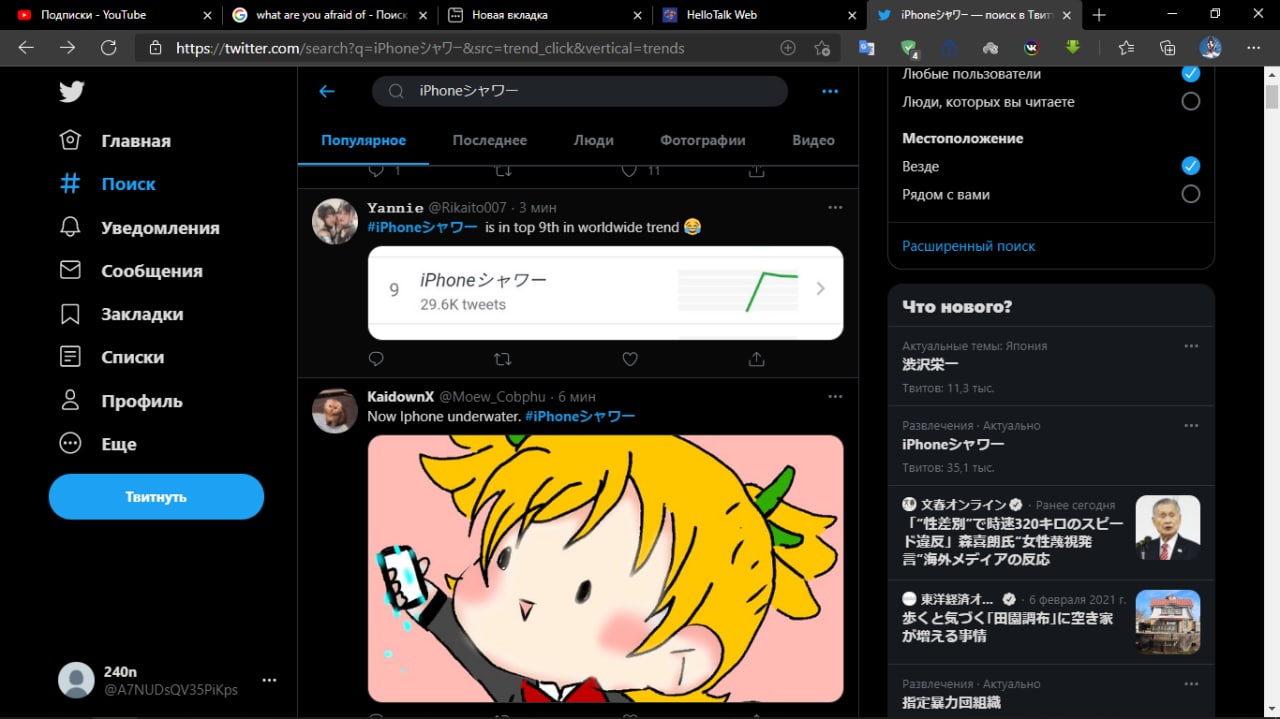
Task: Select Люди, которых вы читаете option
Action: (x=1190, y=101)
